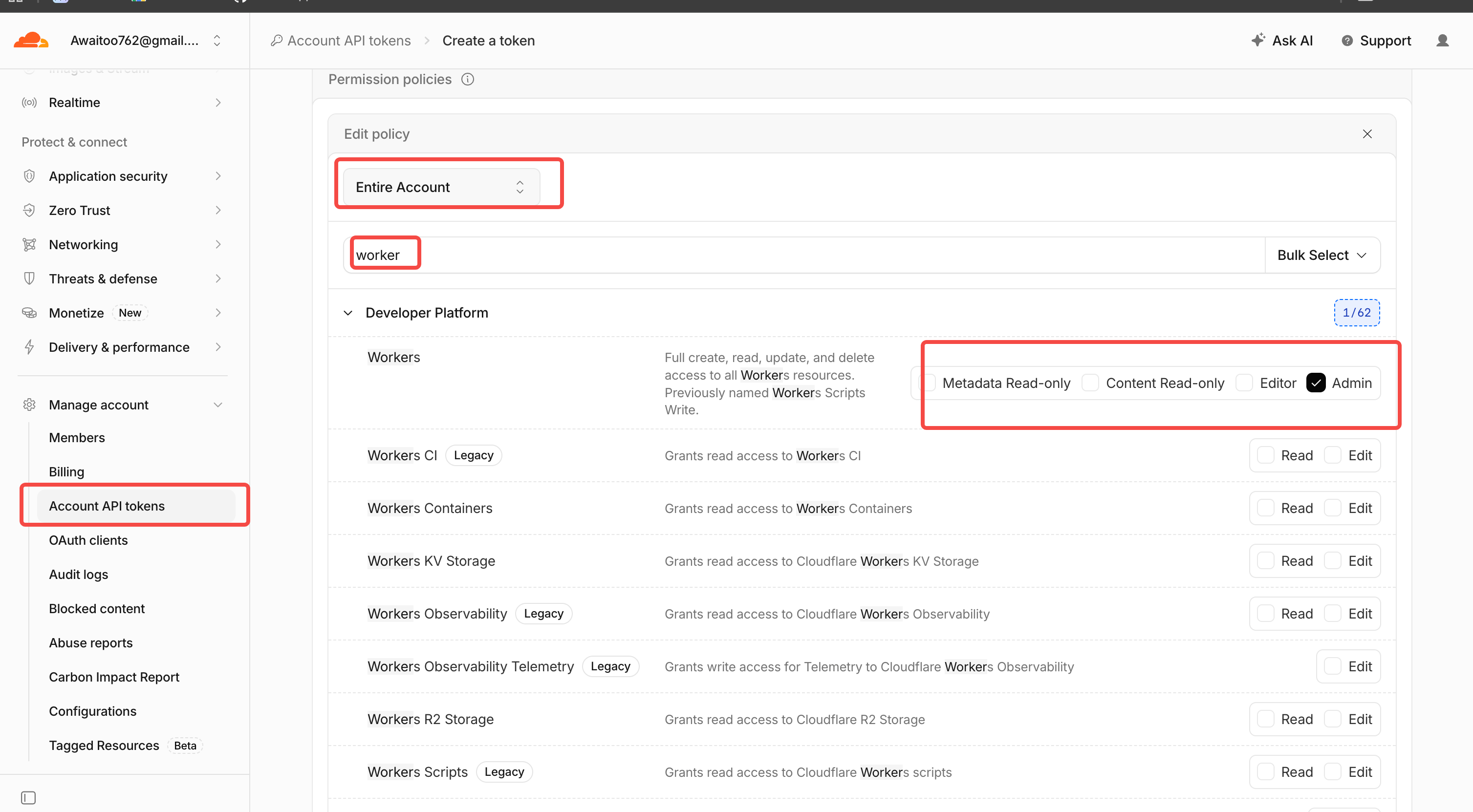Collapse the Developer Platform section
1473x812 pixels.
pos(347,313)
